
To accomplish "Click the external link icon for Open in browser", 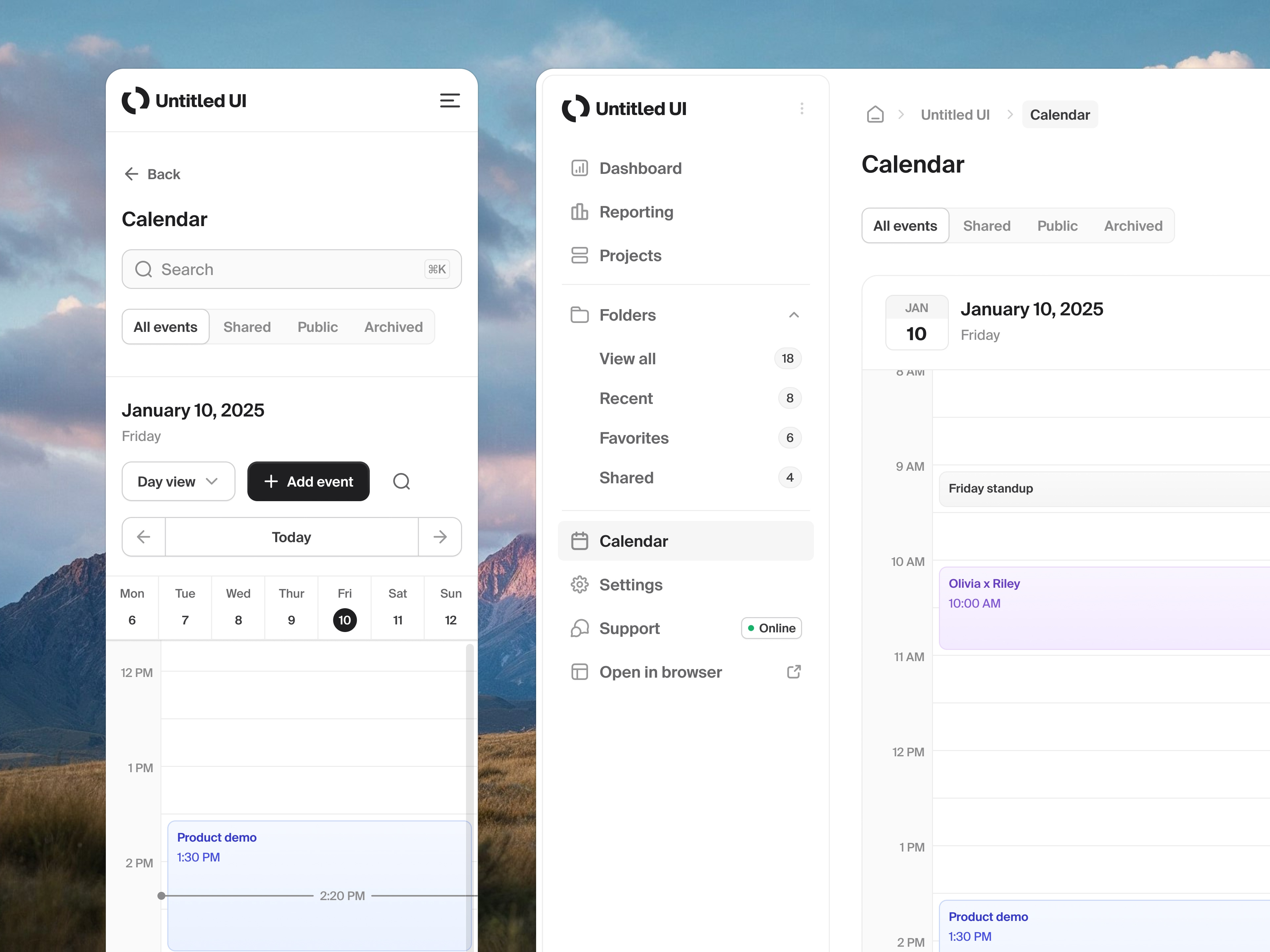I will [793, 672].
